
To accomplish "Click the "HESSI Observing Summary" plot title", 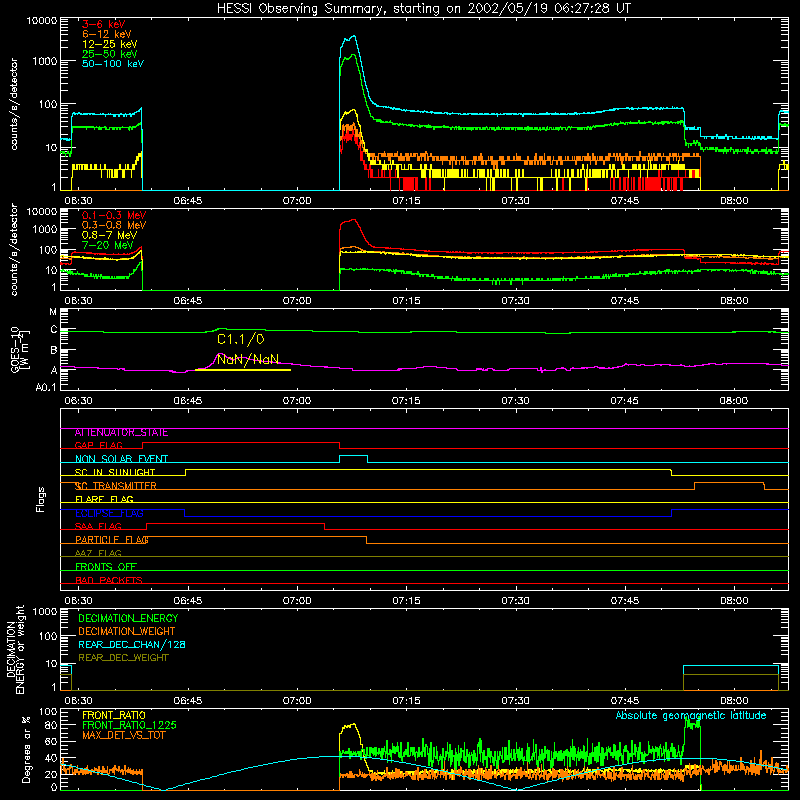I will [x=423, y=9].
